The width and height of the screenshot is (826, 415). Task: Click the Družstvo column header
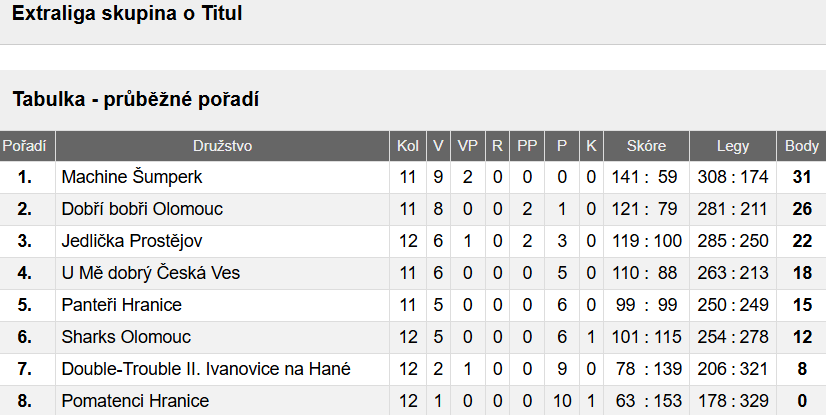[222, 146]
